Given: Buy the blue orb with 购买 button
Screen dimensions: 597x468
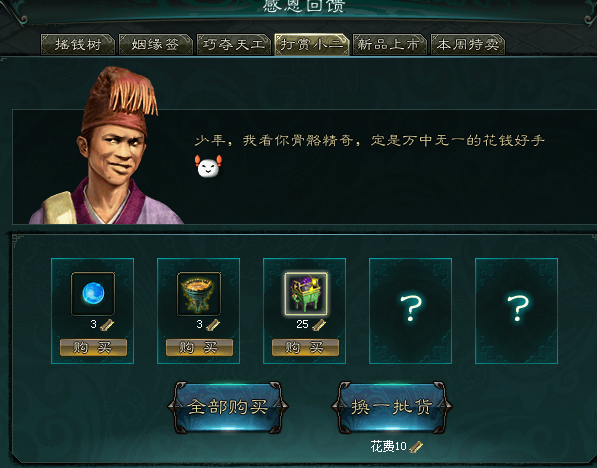Looking at the screenshot, I should click(x=93, y=347).
